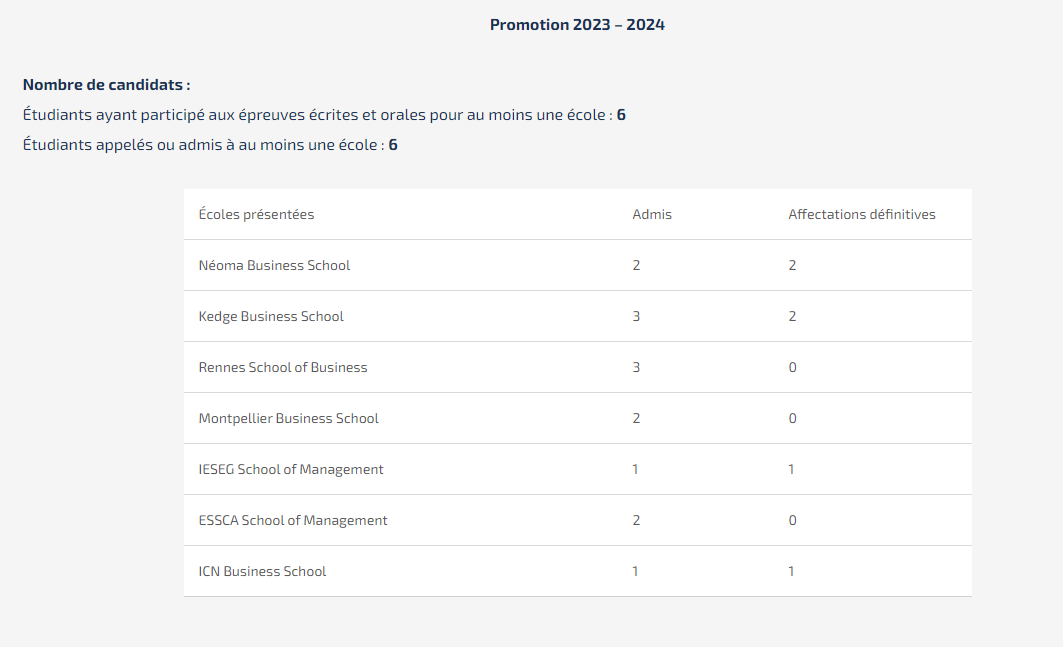Click Affectations définitives value for Montpellier
Viewport: 1063px width, 647px height.
(793, 418)
